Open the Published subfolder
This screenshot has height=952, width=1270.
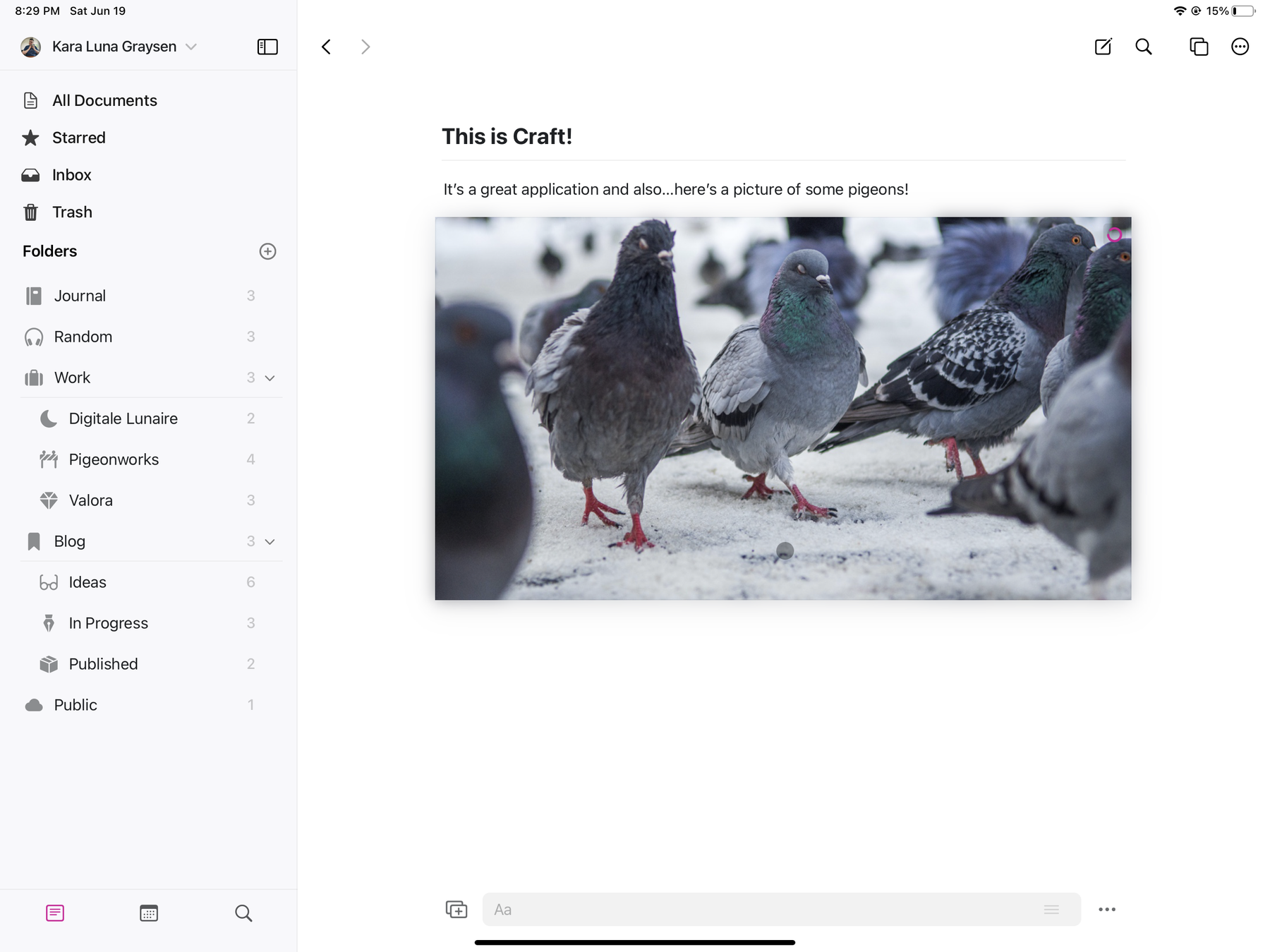point(148,664)
